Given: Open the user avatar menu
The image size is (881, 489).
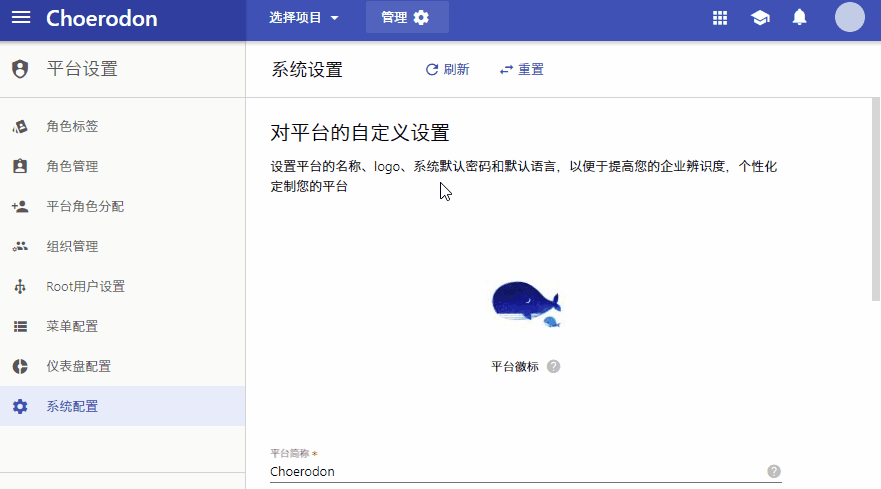Looking at the screenshot, I should 850,17.
